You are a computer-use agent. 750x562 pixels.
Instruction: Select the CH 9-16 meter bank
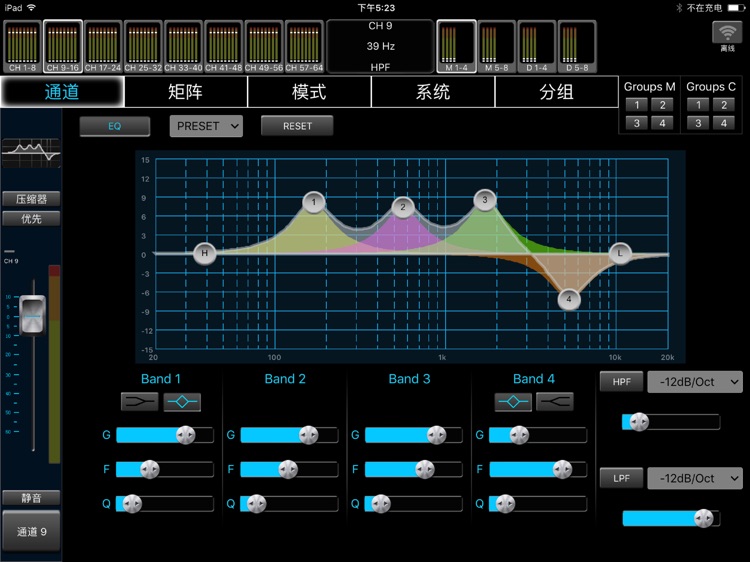[x=63, y=46]
